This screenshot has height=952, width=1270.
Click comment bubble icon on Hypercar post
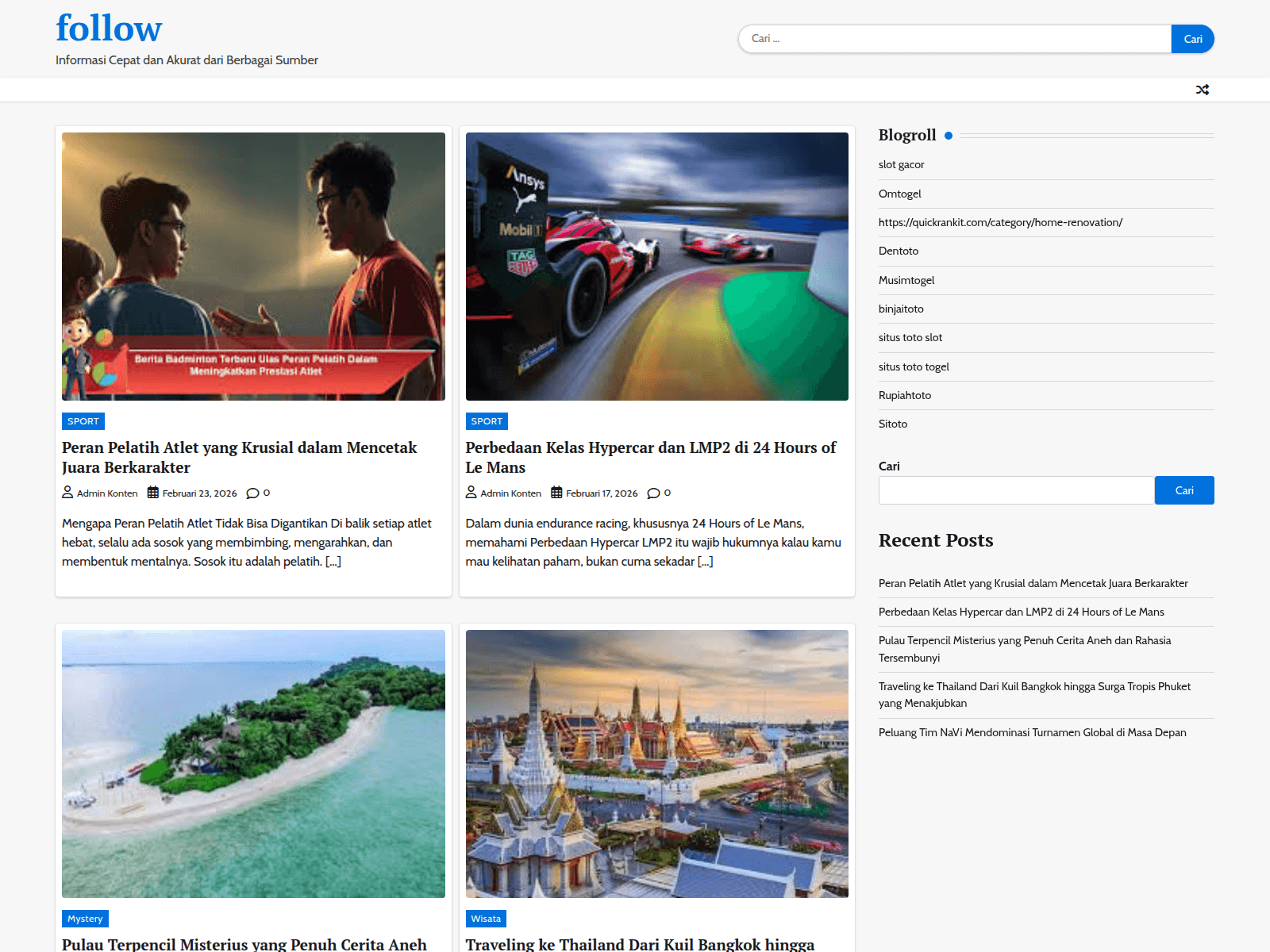click(653, 493)
